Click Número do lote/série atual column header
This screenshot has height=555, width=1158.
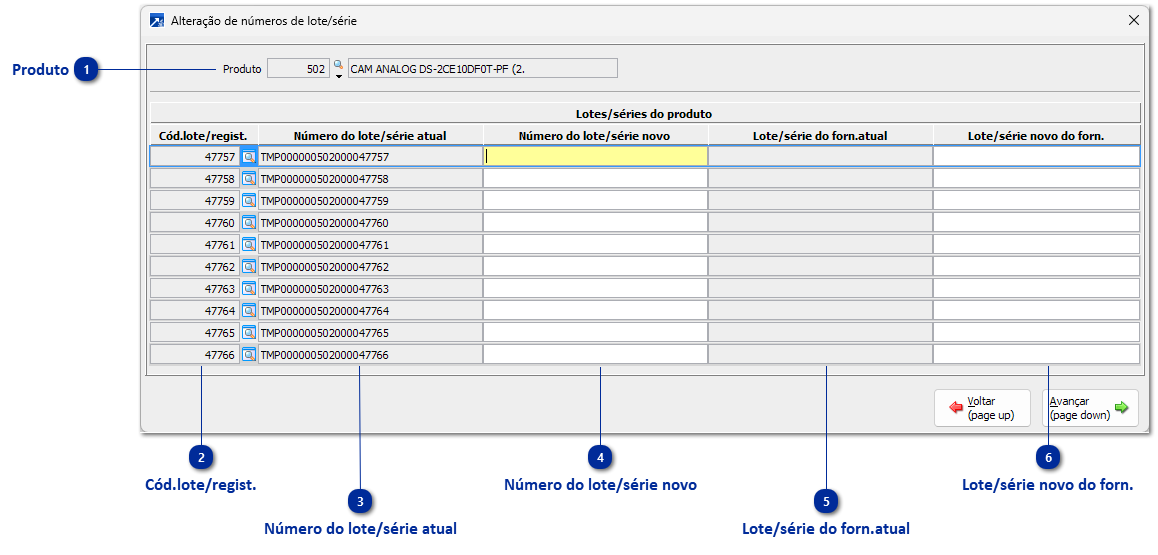click(370, 136)
